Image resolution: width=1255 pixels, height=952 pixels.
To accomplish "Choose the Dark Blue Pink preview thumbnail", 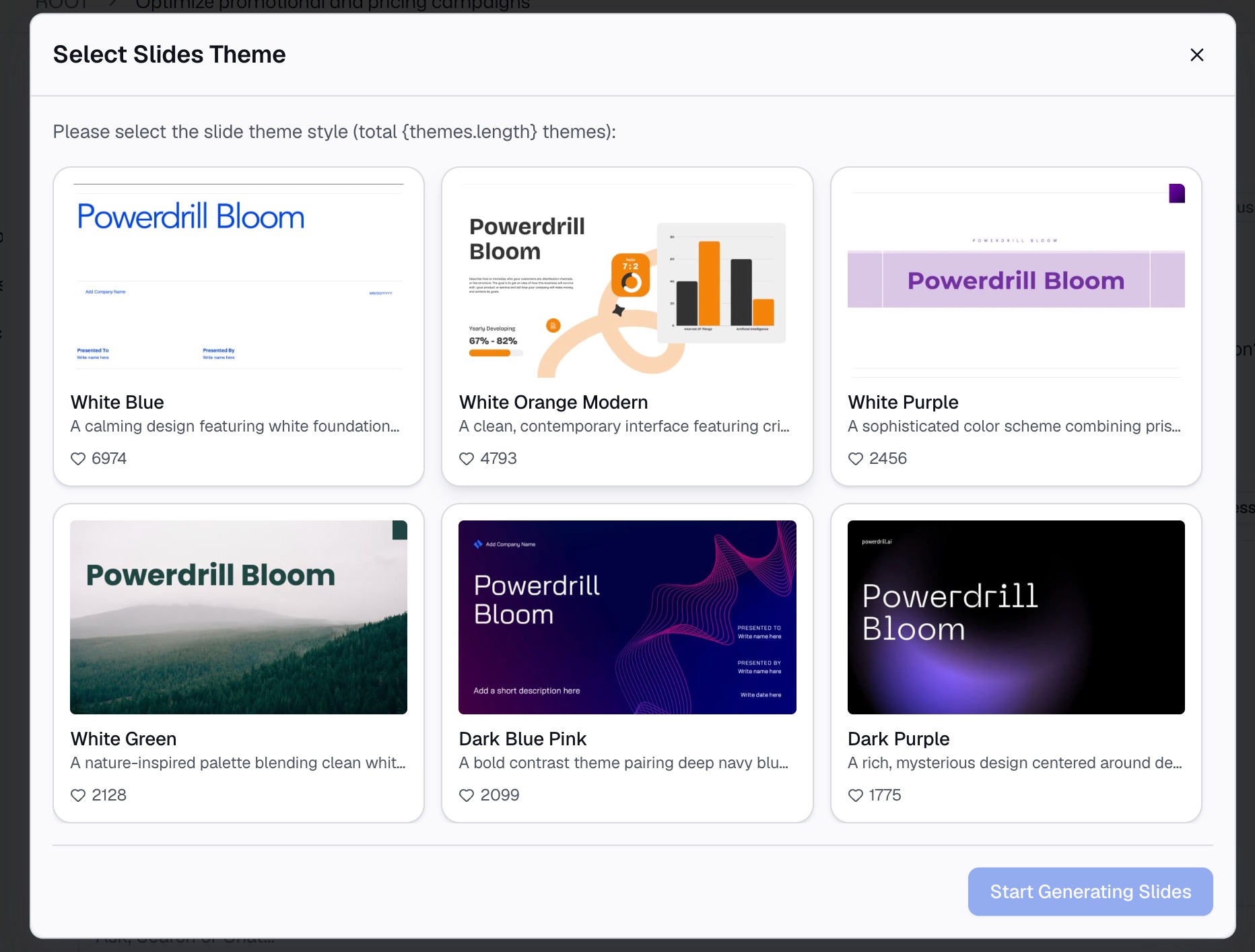I will [627, 617].
